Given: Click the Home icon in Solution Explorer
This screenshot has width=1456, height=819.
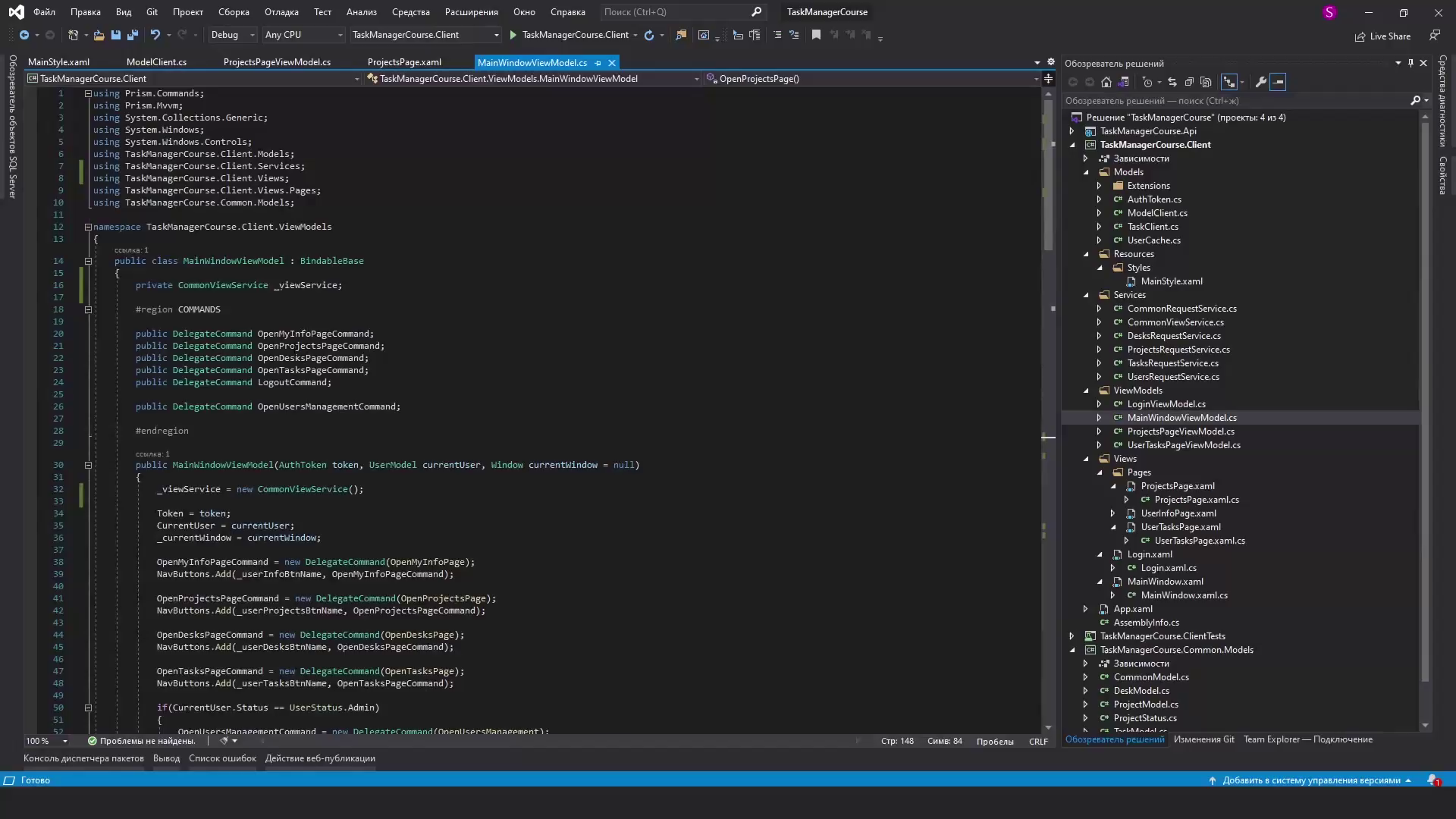Looking at the screenshot, I should pyautogui.click(x=1106, y=82).
